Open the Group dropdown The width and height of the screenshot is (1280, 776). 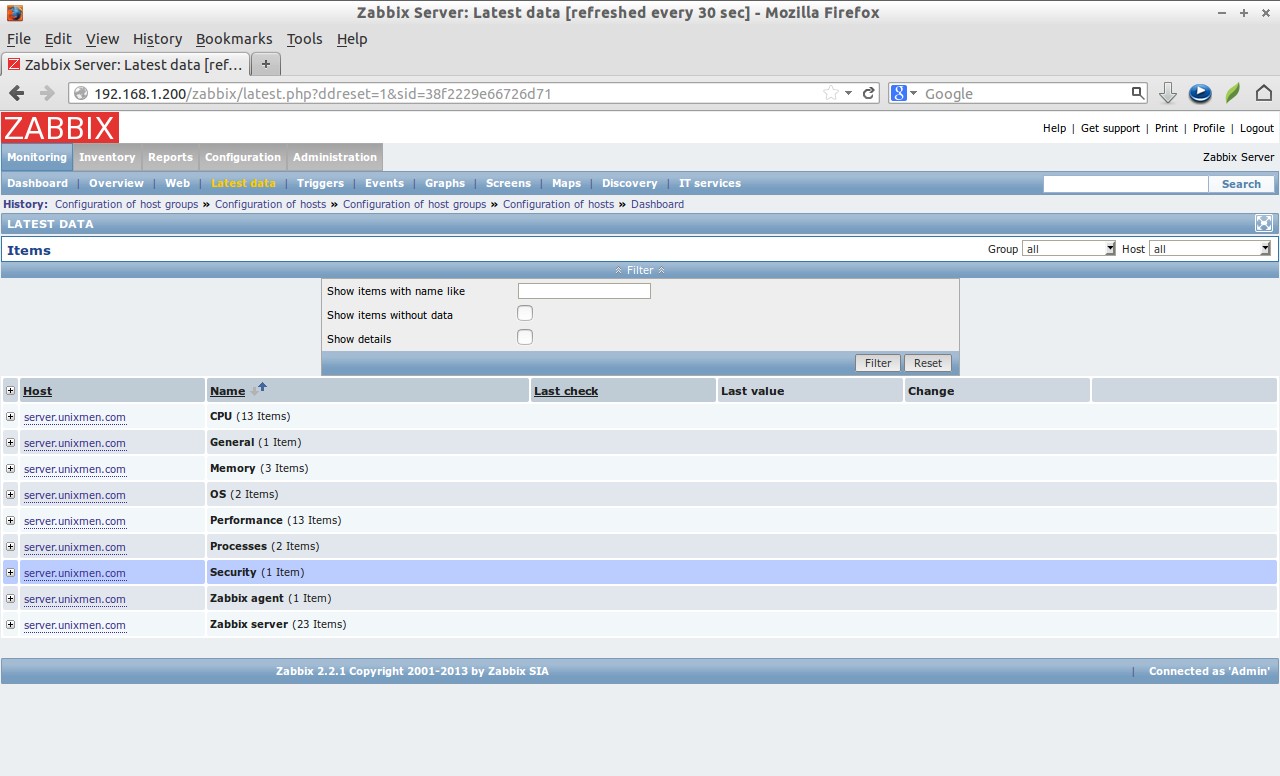[1068, 249]
